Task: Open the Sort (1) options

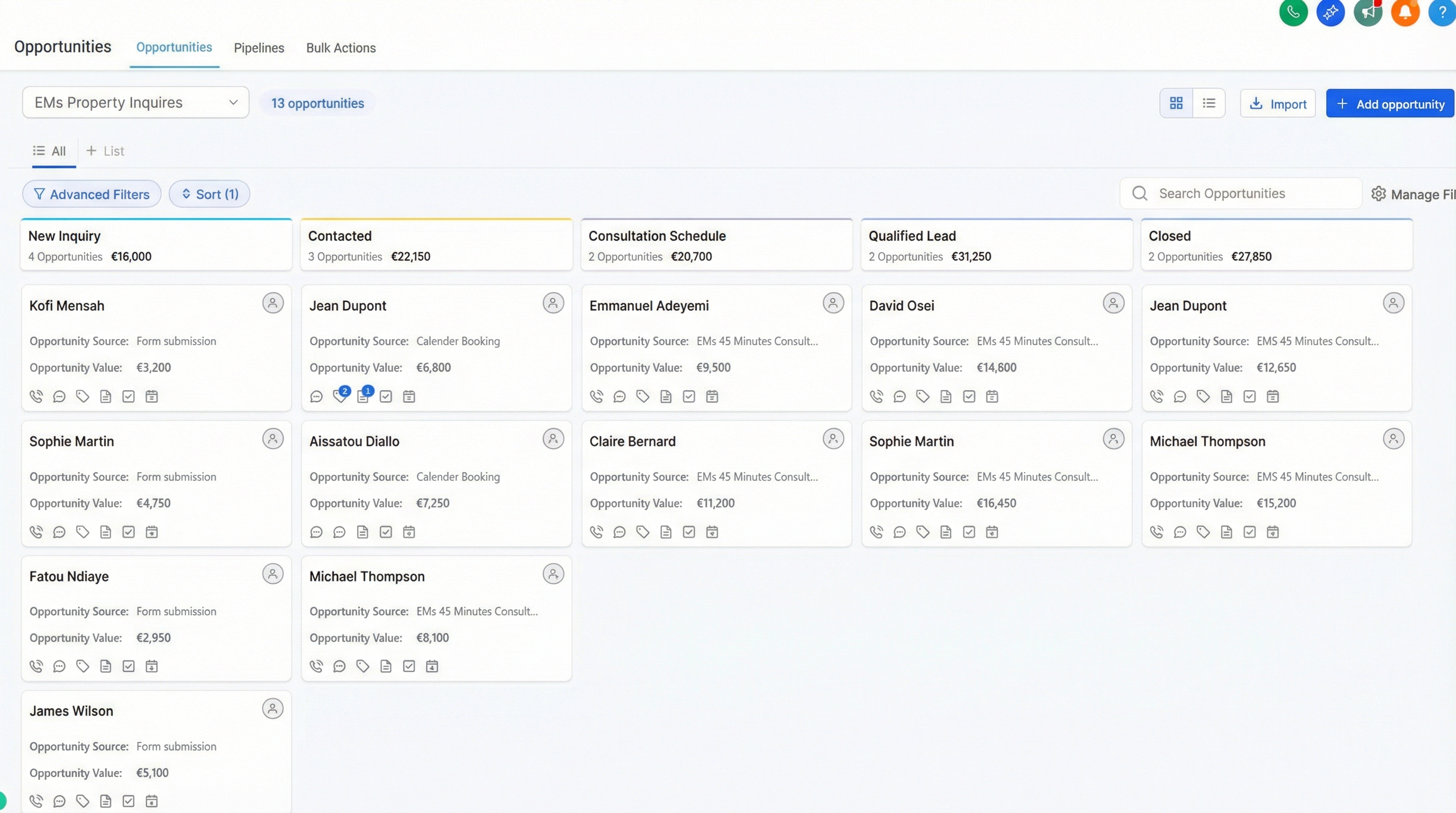Action: (210, 194)
